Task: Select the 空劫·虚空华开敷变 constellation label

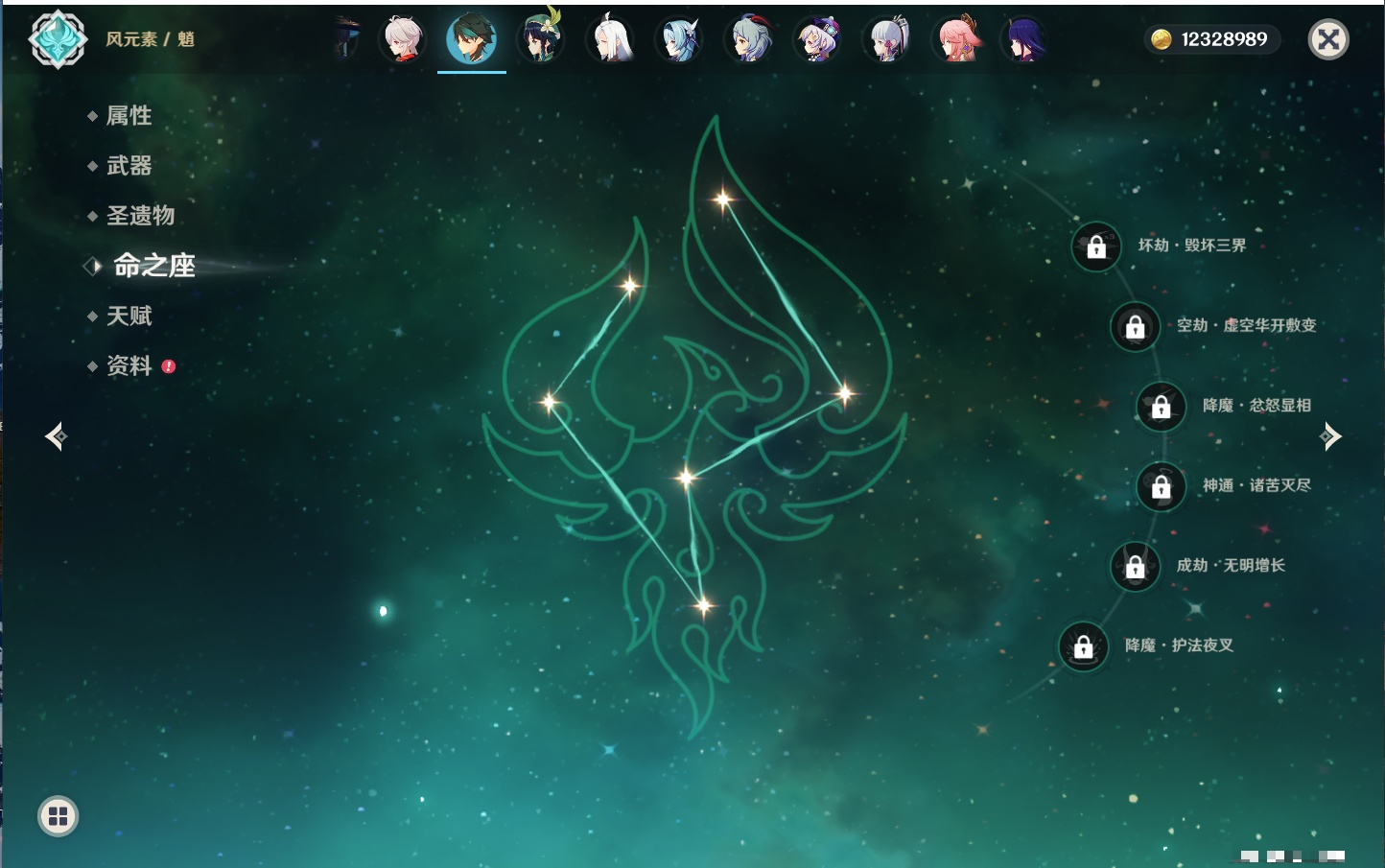Action: [x=1246, y=325]
